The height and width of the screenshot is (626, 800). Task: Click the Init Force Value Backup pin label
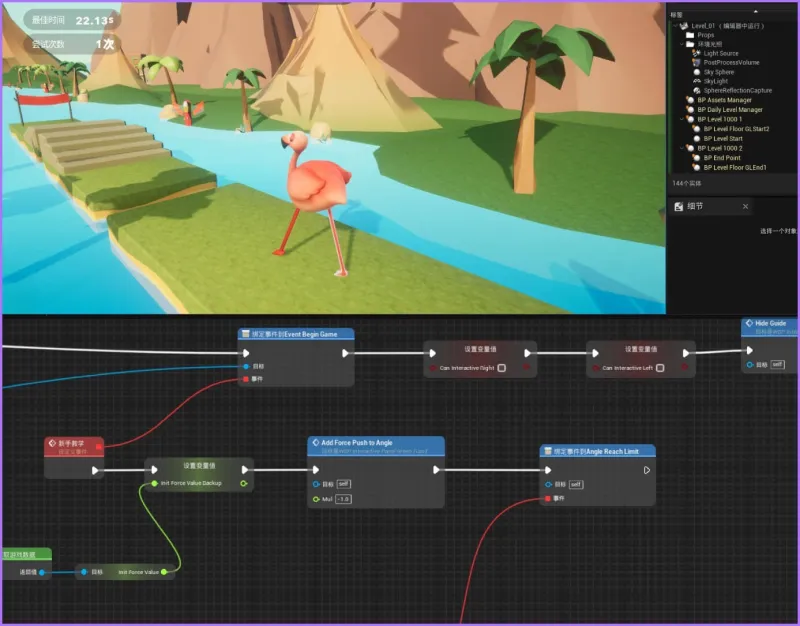pyautogui.click(x=191, y=483)
